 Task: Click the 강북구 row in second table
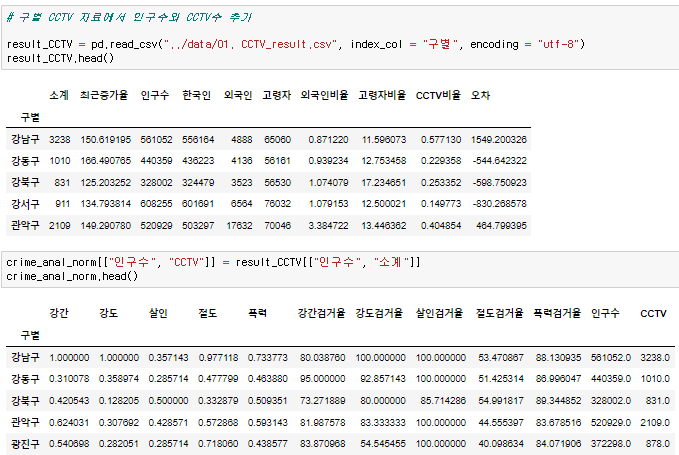click(x=340, y=401)
